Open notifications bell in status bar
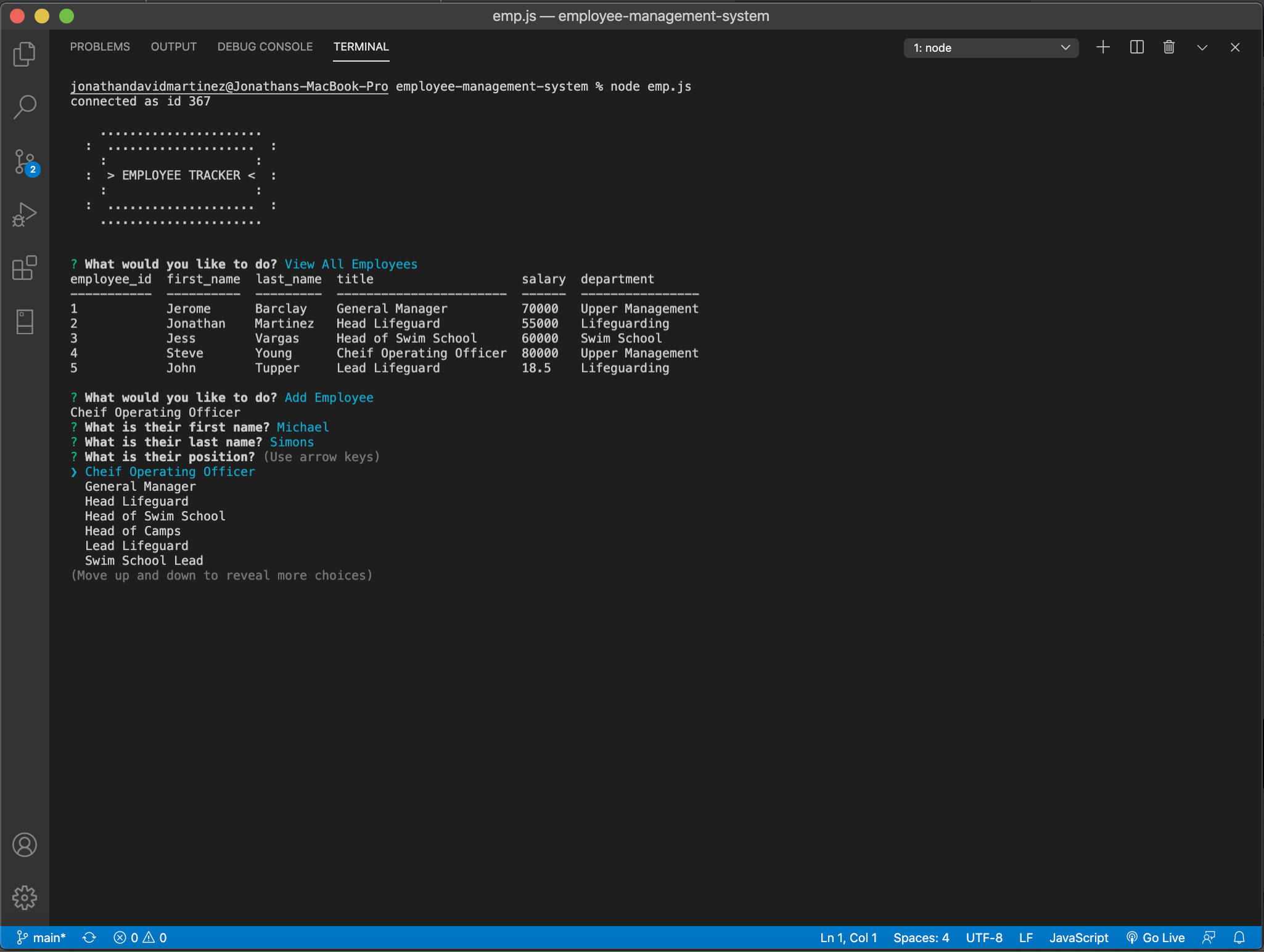 pos(1239,938)
